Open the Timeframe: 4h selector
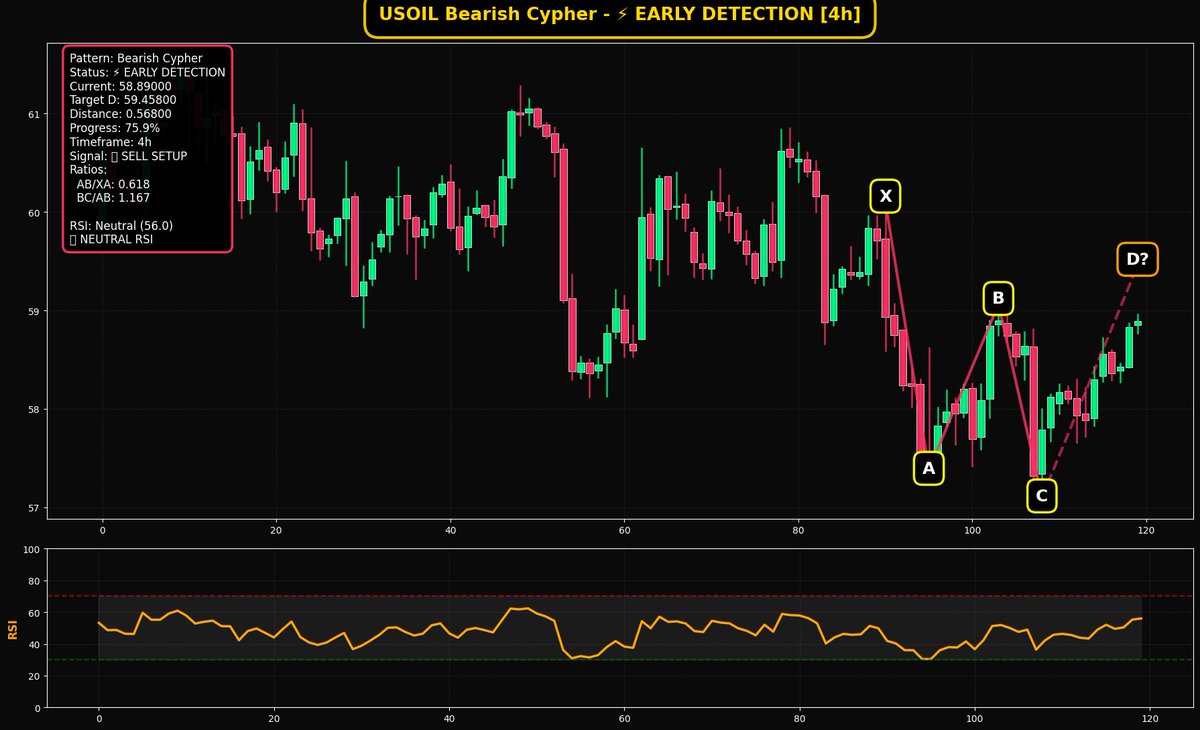Screen dimensions: 1200x730 click(112, 141)
